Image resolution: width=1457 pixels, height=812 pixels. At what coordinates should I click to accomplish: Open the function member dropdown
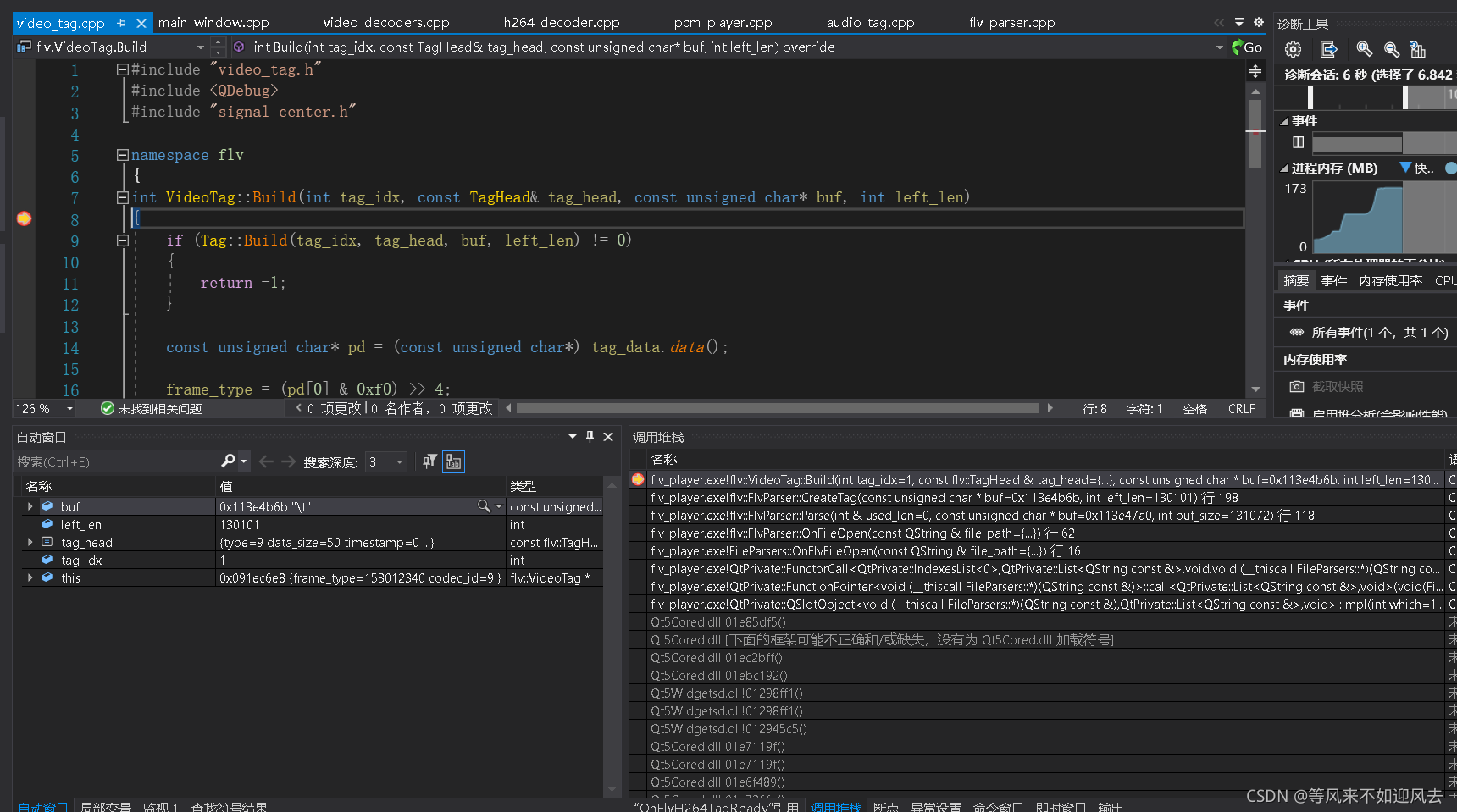coord(1219,47)
